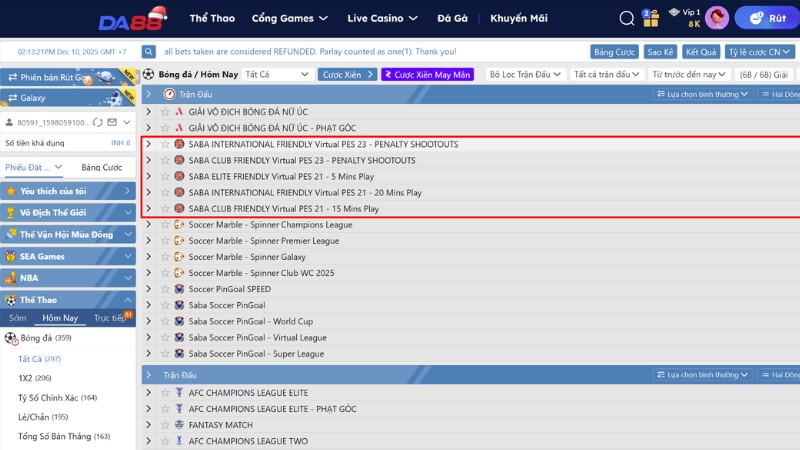Expand SABA CLUB FRIENDLY 15 Mins Play row

pyautogui.click(x=148, y=209)
